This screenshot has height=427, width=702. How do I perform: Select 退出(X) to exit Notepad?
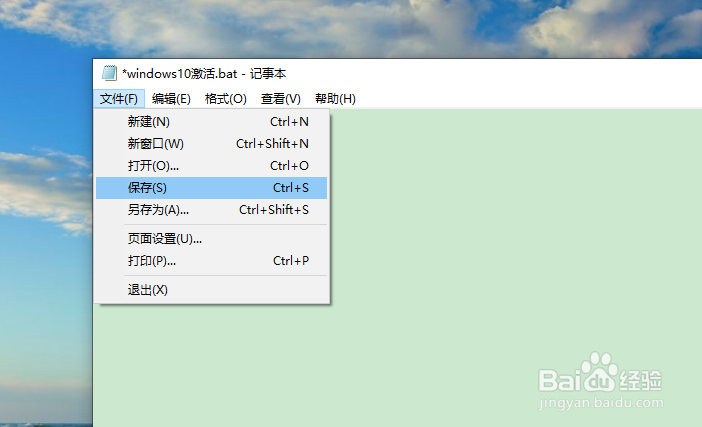click(x=211, y=290)
